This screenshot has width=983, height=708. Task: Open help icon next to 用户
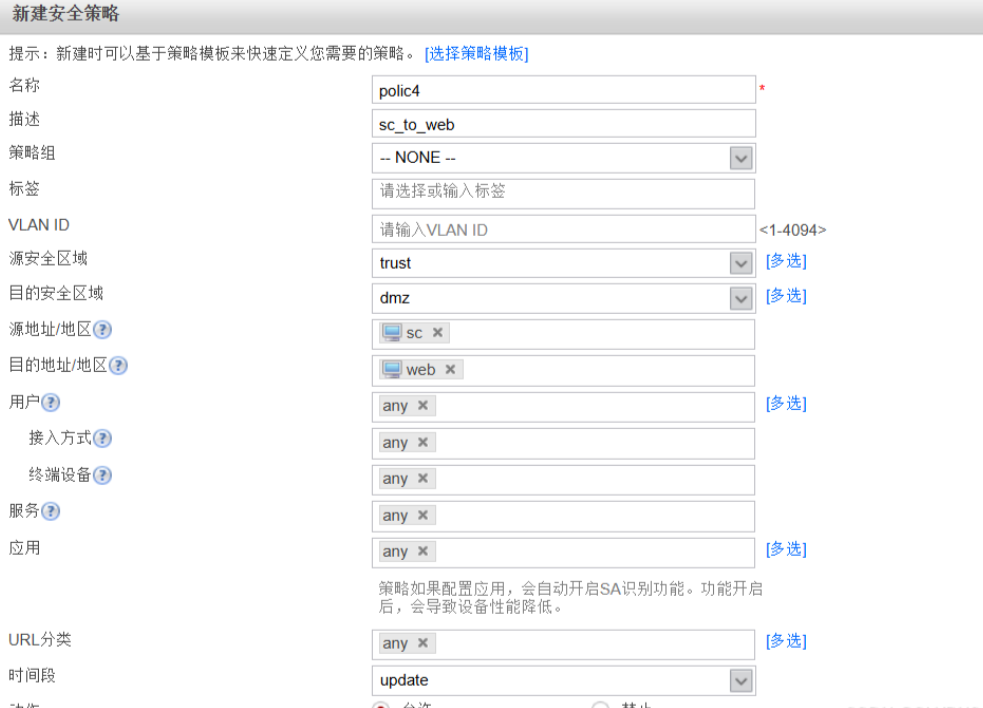(51, 403)
